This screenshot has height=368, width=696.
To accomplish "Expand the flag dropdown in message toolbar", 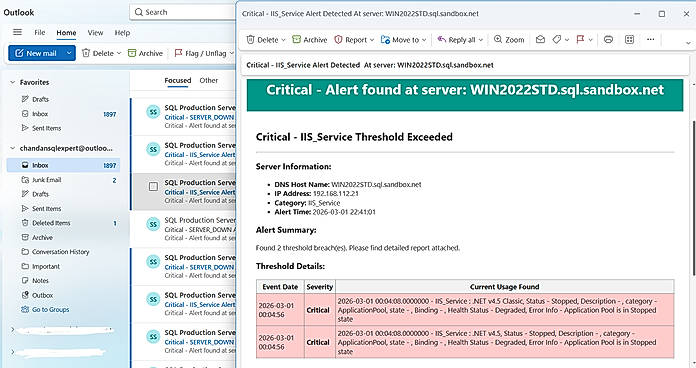I will 590,40.
